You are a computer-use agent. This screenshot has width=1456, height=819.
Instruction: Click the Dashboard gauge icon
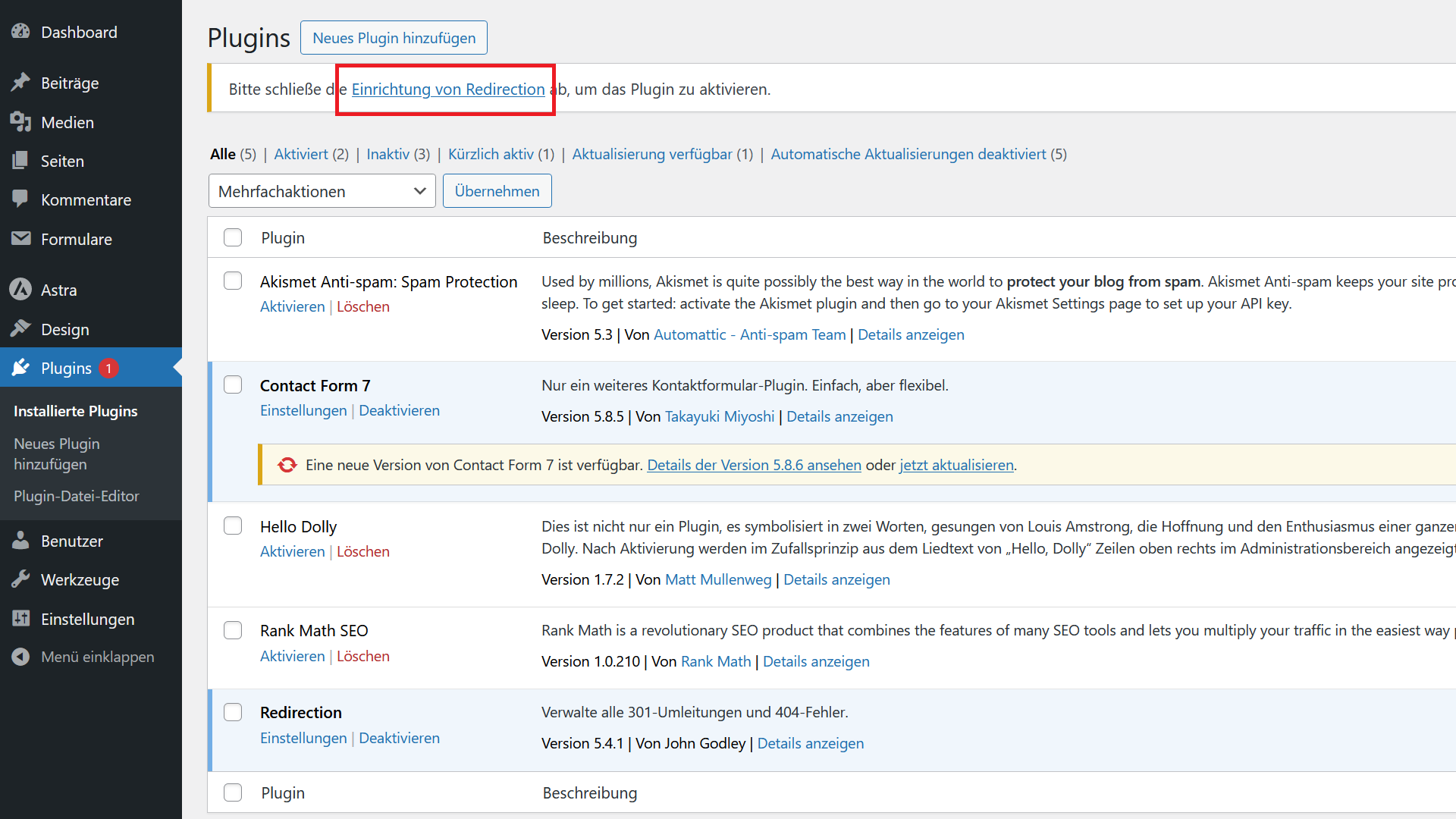tap(20, 32)
